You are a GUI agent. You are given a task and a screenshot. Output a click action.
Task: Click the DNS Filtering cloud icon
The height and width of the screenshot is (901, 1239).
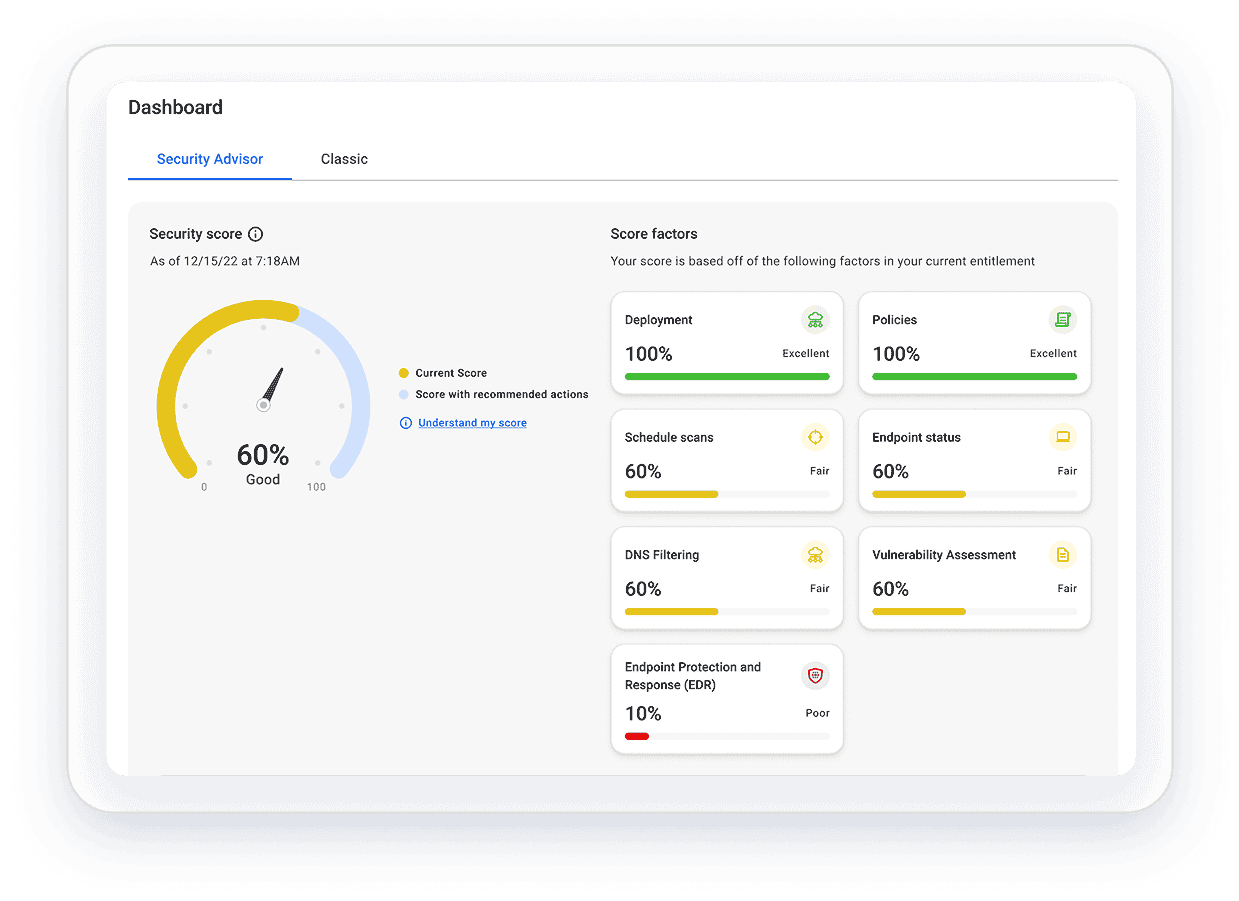point(815,555)
